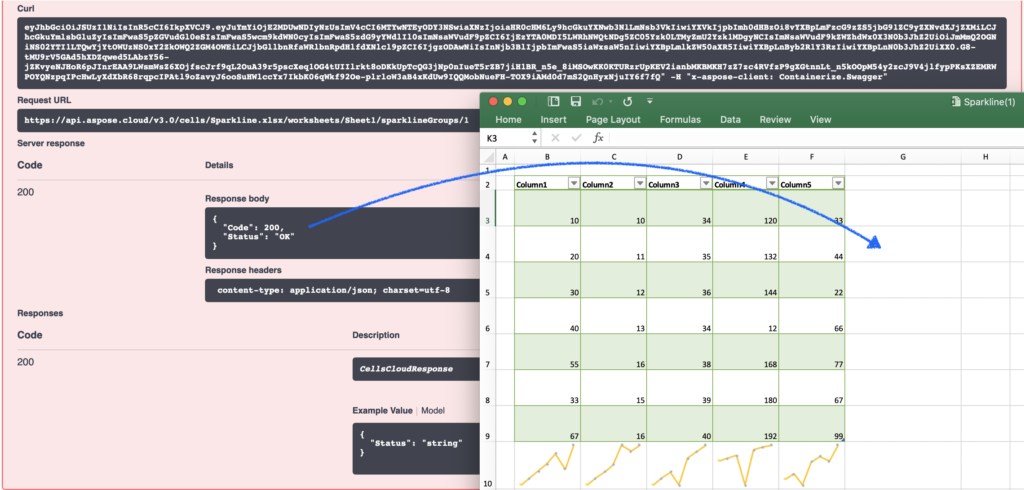Expand the Column5 filter dropdown
This screenshot has width=1024, height=490.
pos(837,183)
